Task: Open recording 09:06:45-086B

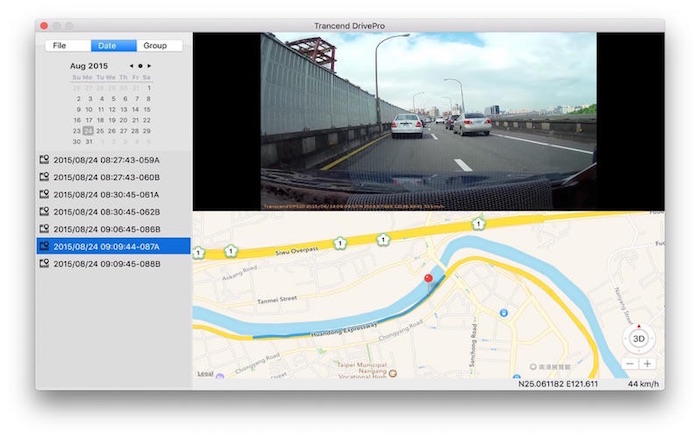Action: point(114,229)
